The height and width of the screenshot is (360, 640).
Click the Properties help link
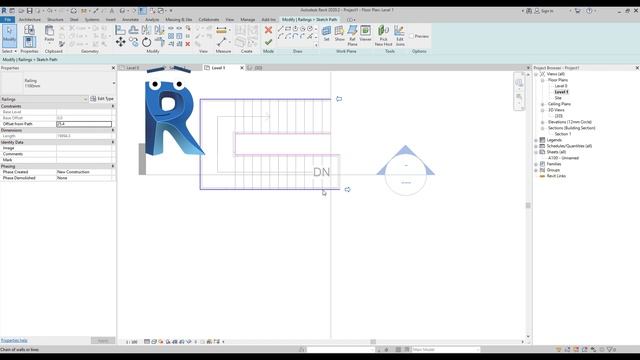[14, 340]
